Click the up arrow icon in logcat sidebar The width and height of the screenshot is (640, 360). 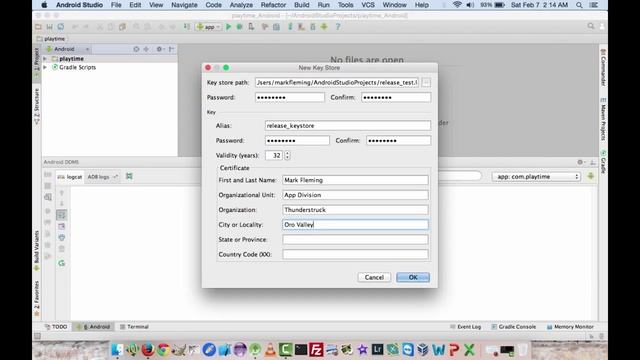point(62,193)
